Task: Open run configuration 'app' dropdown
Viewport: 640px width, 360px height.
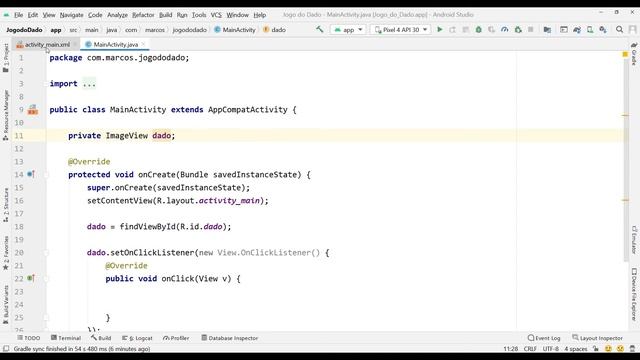Action: point(348,29)
